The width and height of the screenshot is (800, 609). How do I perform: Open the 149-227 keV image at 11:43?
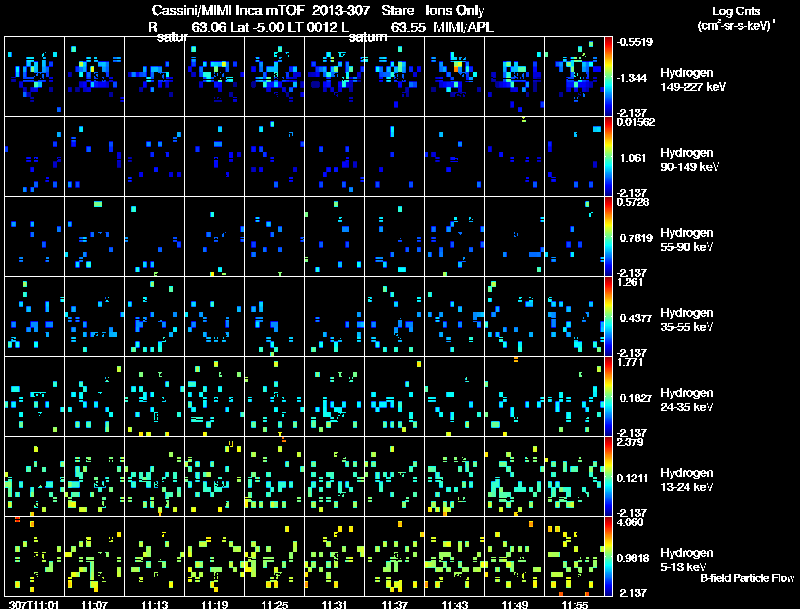point(455,77)
